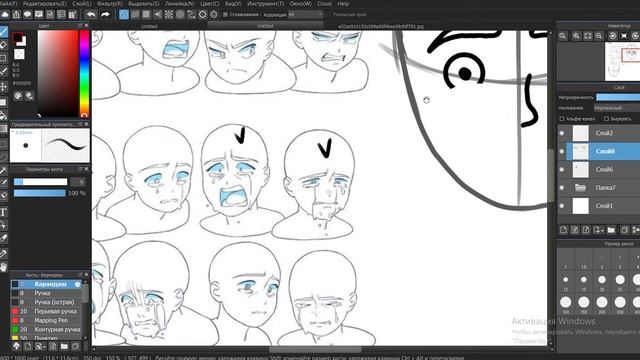Image resolution: width=640 pixels, height=360 pixels.
Task: Select the Перьевая ручка brush
Action: point(46,311)
